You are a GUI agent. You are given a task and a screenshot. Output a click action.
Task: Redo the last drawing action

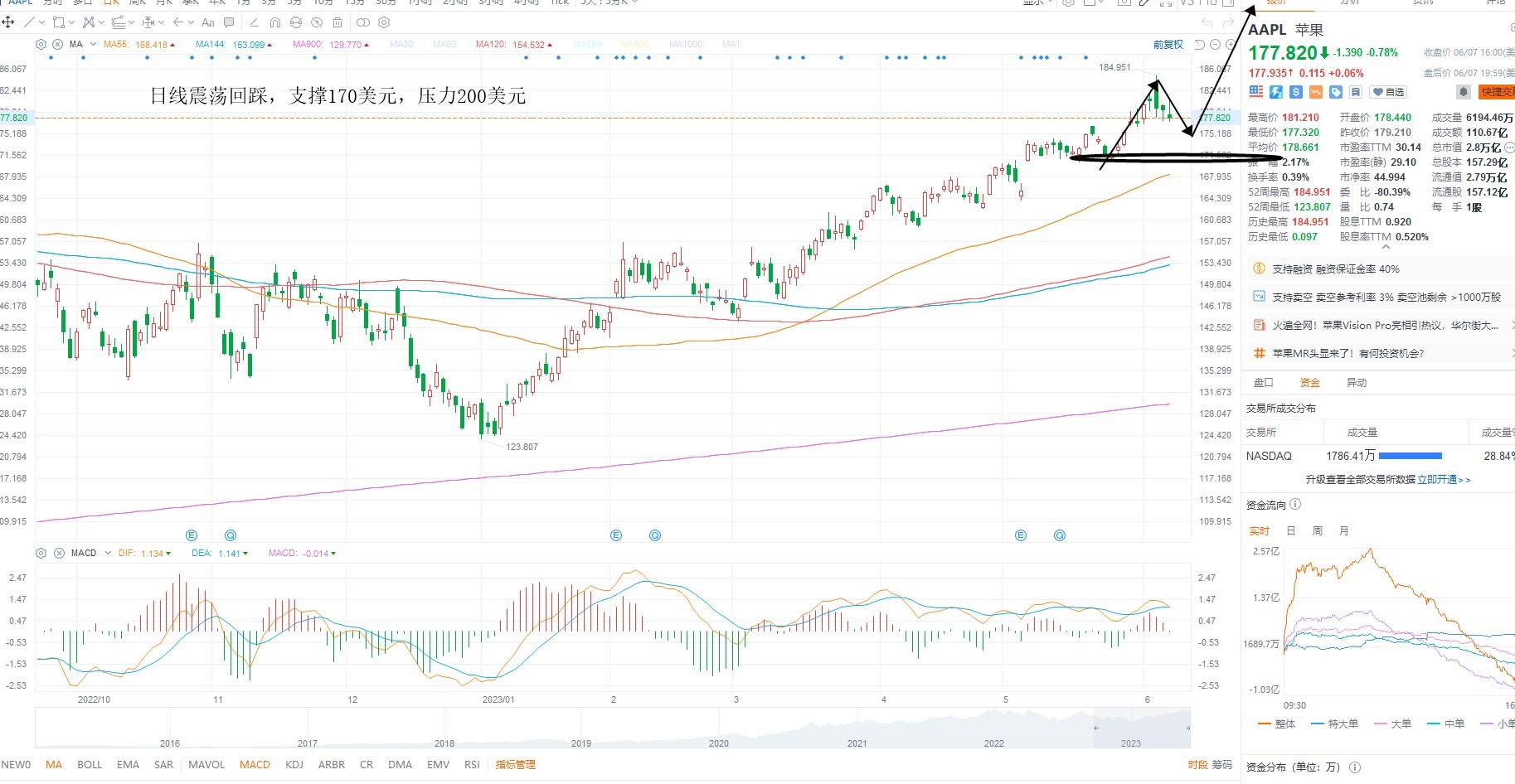[x=1228, y=22]
